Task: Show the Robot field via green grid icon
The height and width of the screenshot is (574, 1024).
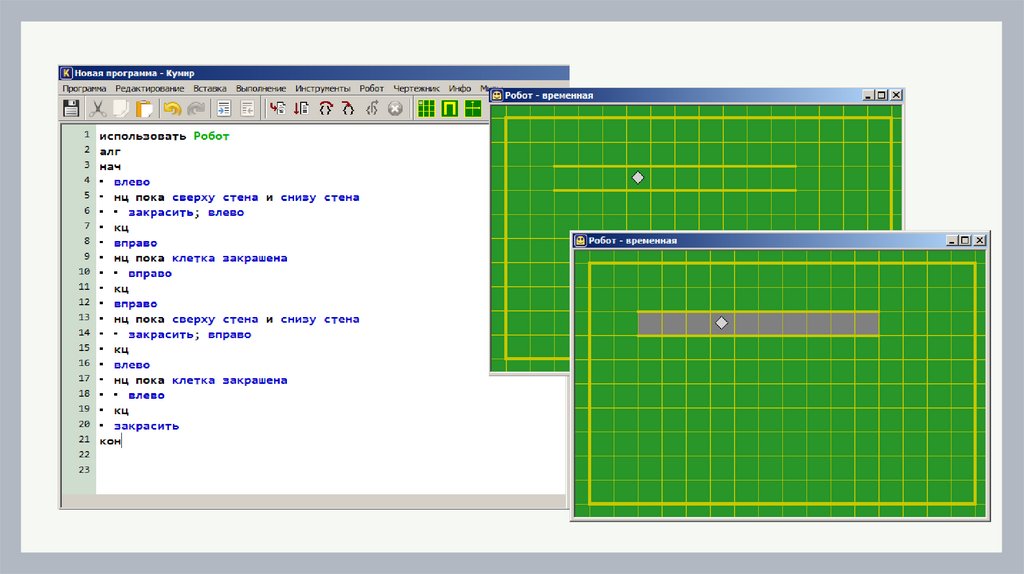Action: (x=426, y=108)
